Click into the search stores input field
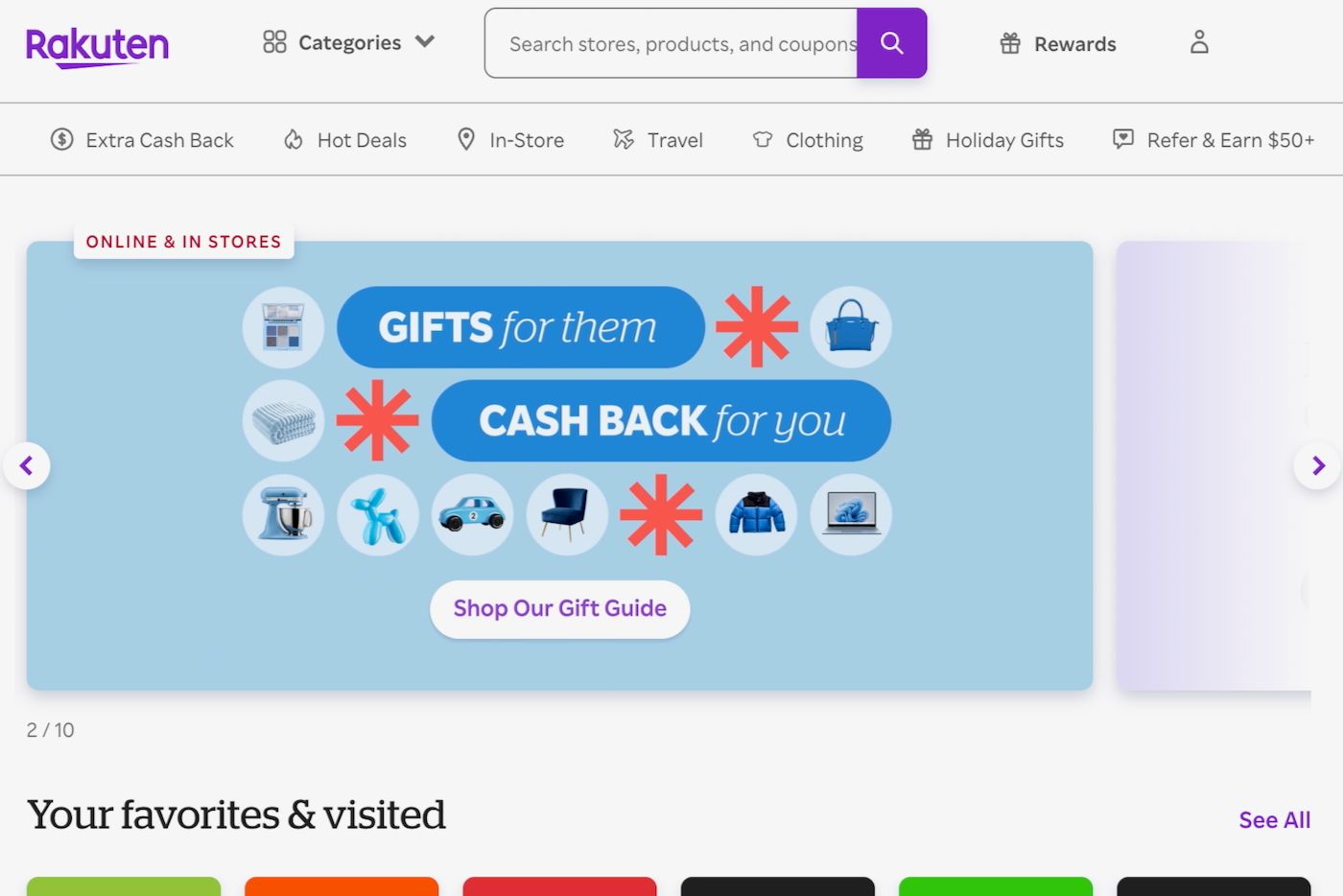Screen dimensions: 1343x896 pyautogui.click(x=671, y=43)
